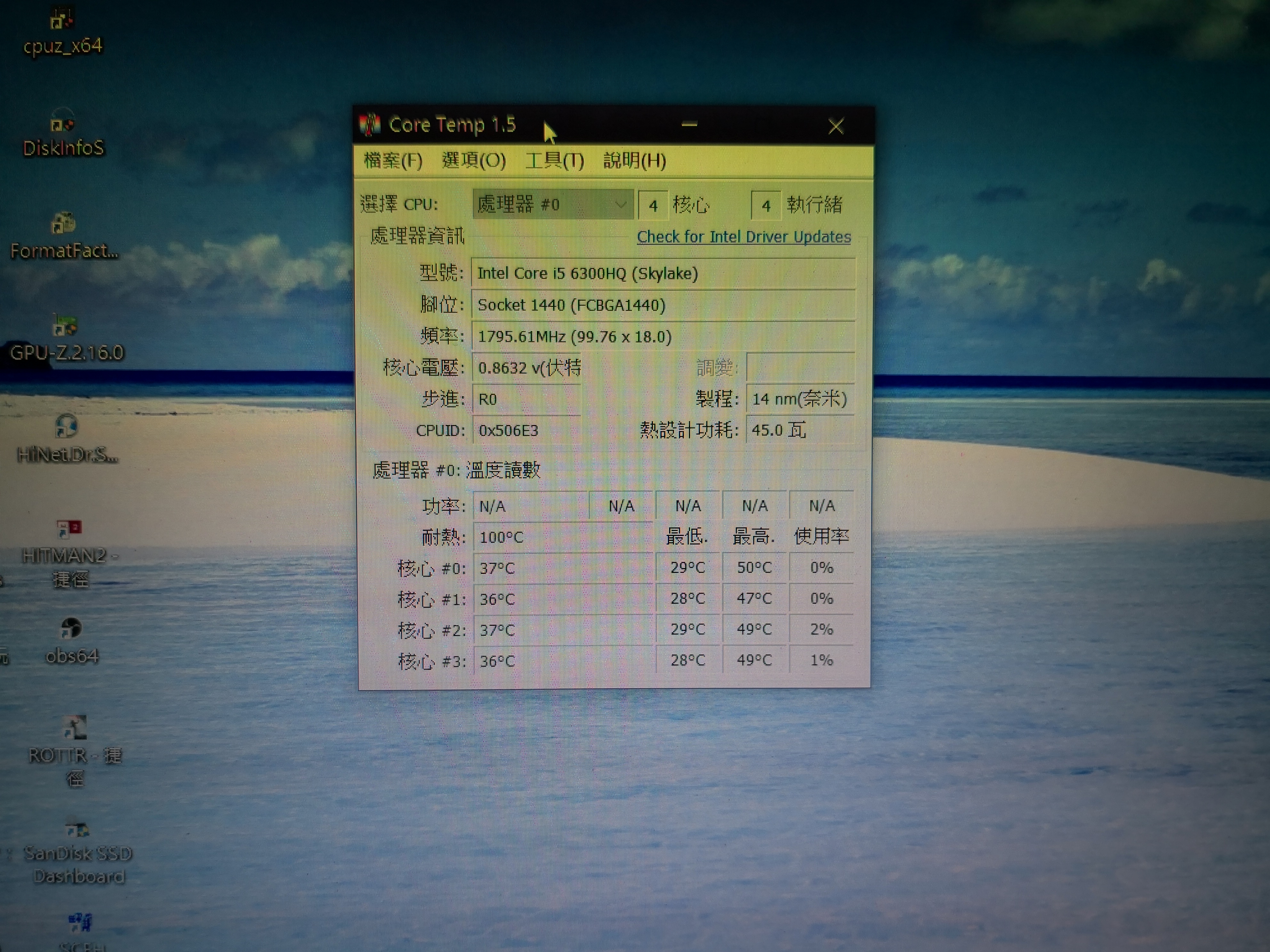Open the 工具(T) menu
Screen dimensions: 1270x952
click(555, 161)
